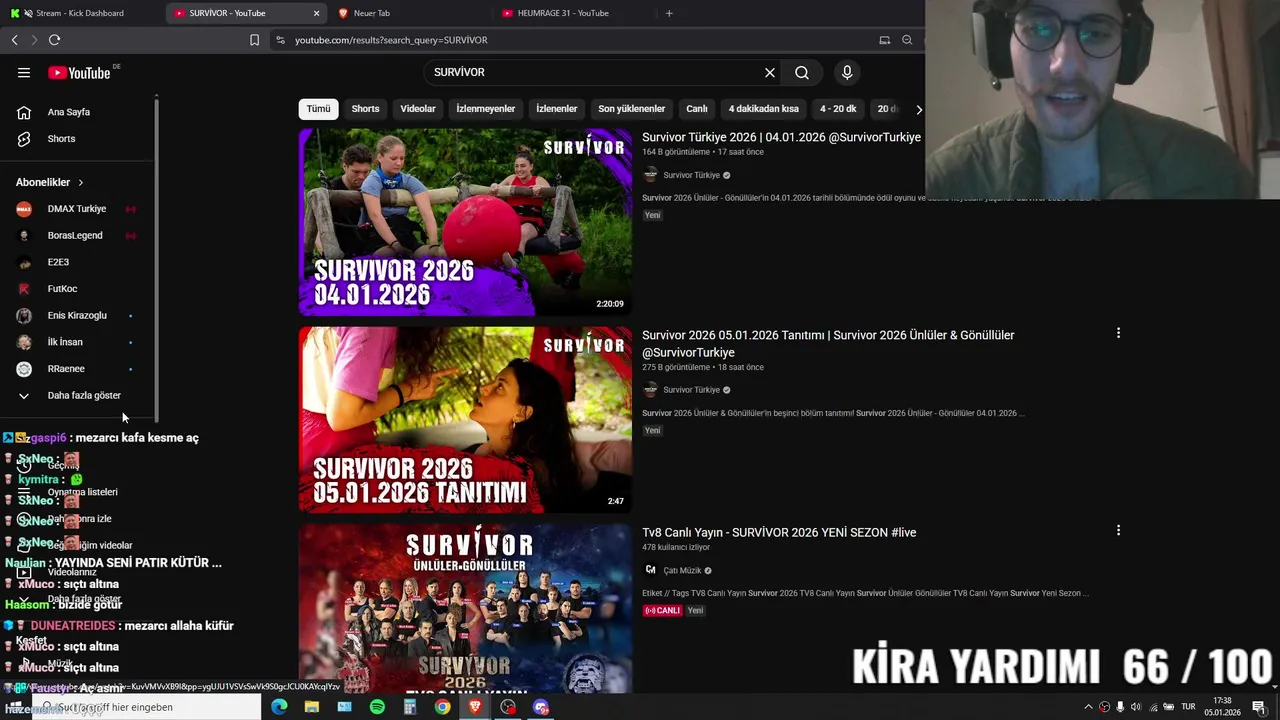The image size is (1280, 720).
Task: Start voice search with microphone icon
Action: coord(847,72)
